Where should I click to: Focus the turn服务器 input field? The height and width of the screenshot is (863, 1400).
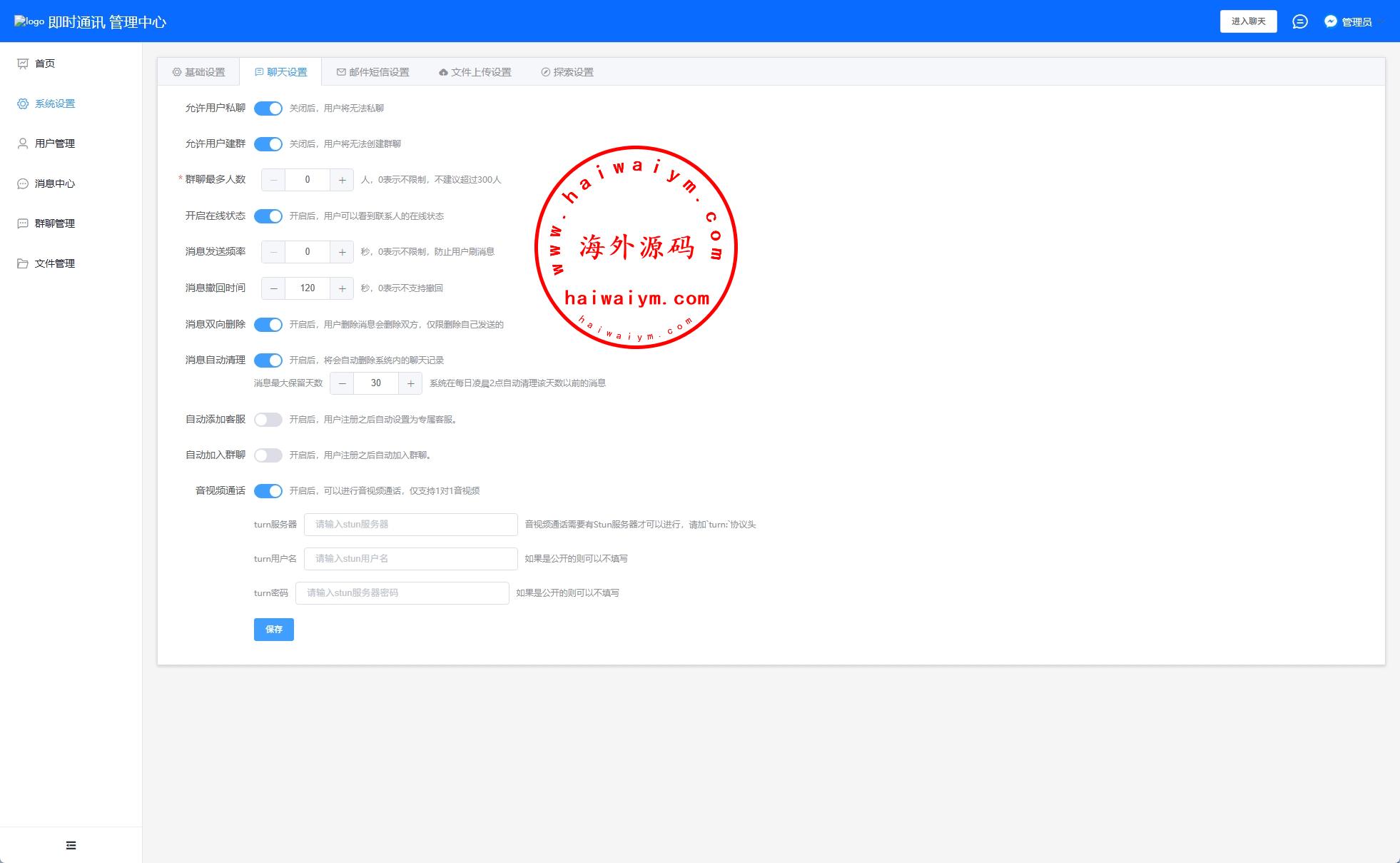tap(410, 525)
